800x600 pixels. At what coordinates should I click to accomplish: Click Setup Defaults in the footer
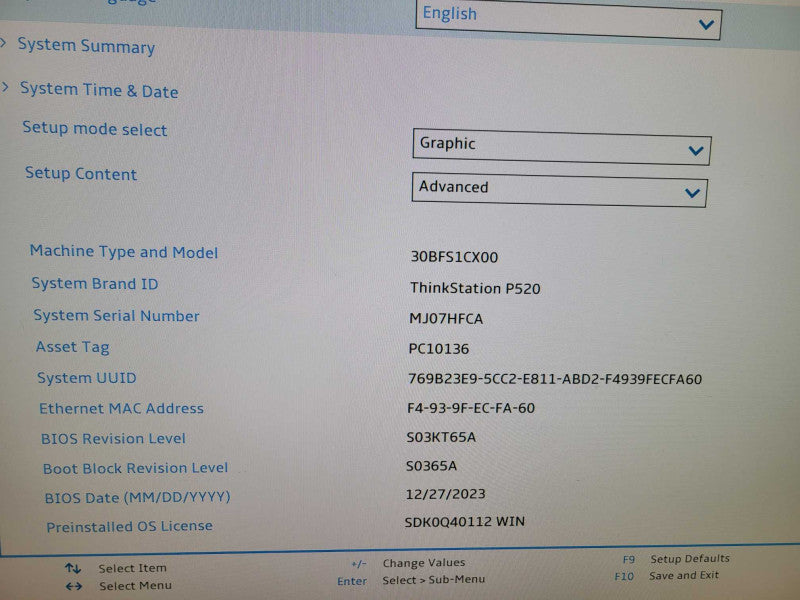pos(690,559)
